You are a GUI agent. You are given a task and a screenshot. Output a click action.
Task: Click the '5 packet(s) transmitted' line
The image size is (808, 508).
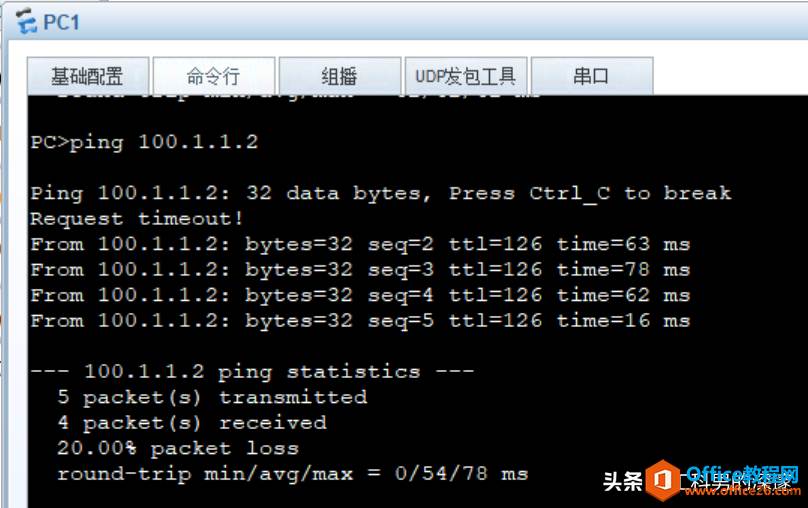tap(212, 397)
